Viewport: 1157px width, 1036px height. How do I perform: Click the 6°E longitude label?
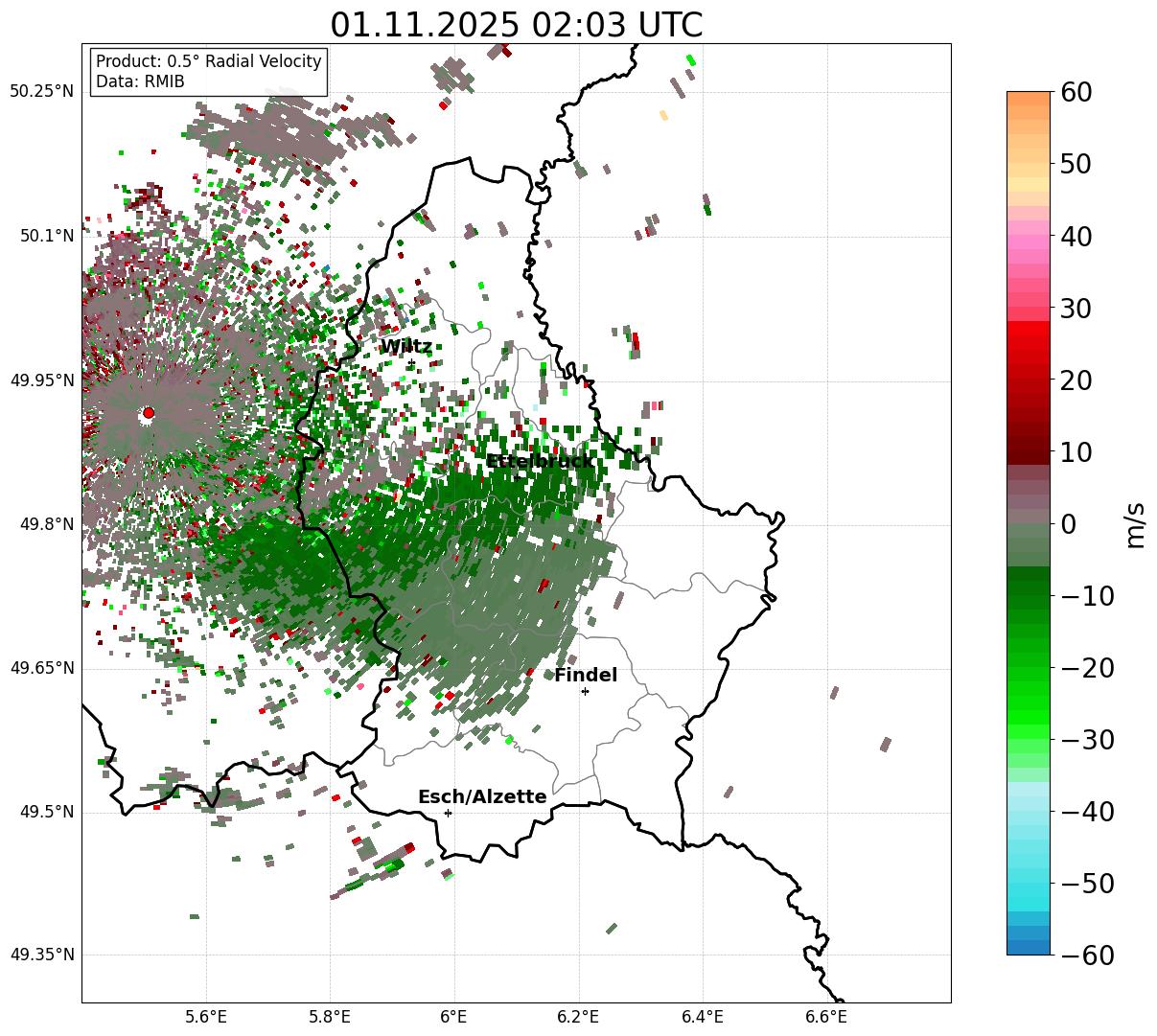(454, 1017)
